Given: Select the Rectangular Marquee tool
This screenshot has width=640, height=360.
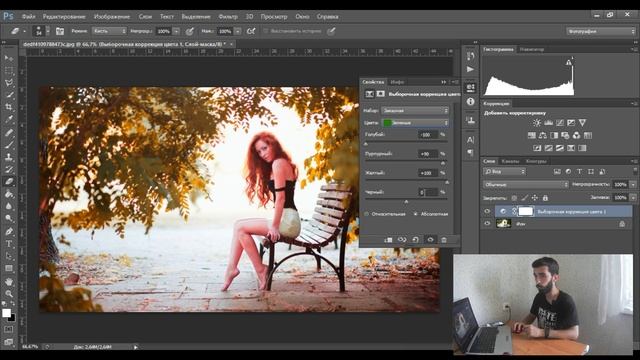Looking at the screenshot, I should click(9, 70).
